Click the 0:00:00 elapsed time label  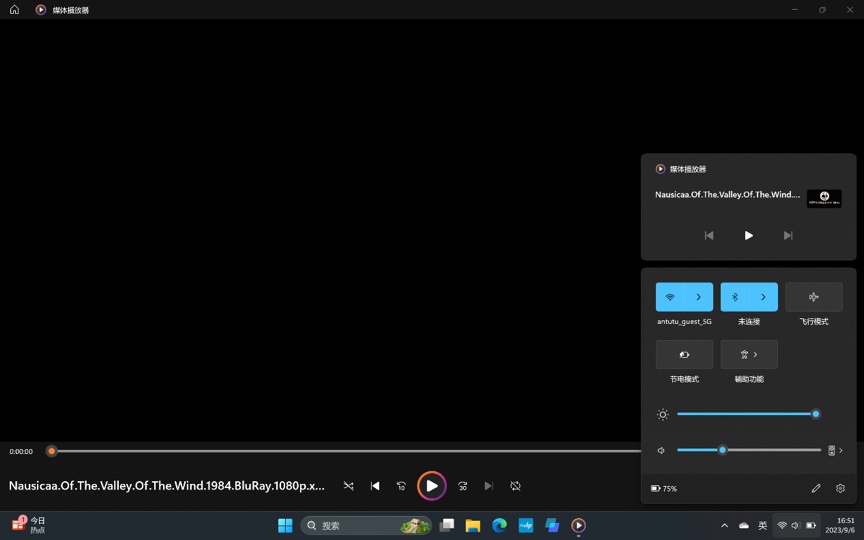click(21, 451)
